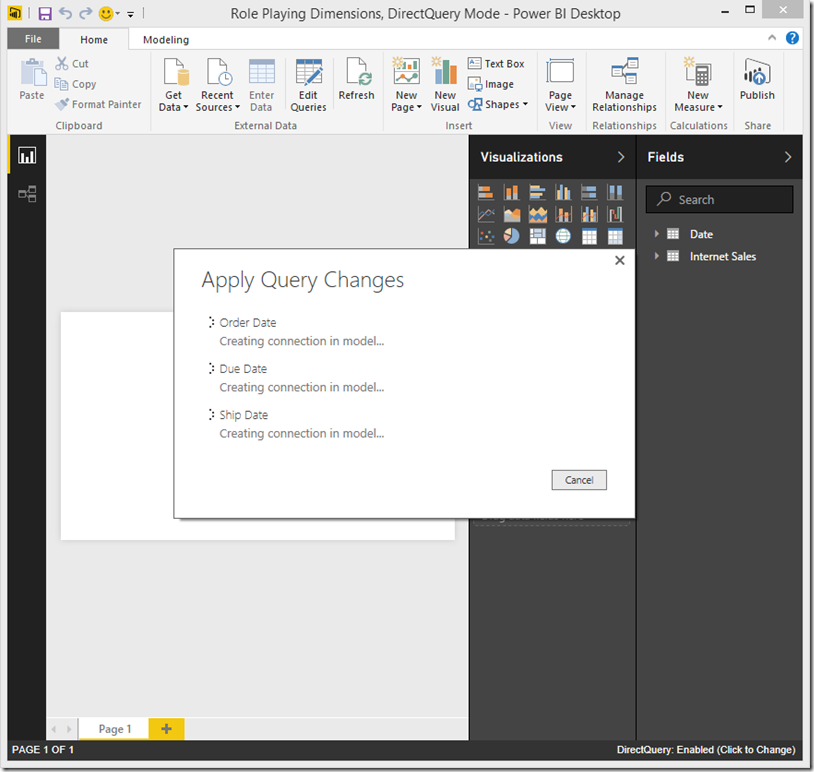Screen dimensions: 814x772
Task: Expand the Internet Sales table in Fields
Action: pyautogui.click(x=656, y=256)
